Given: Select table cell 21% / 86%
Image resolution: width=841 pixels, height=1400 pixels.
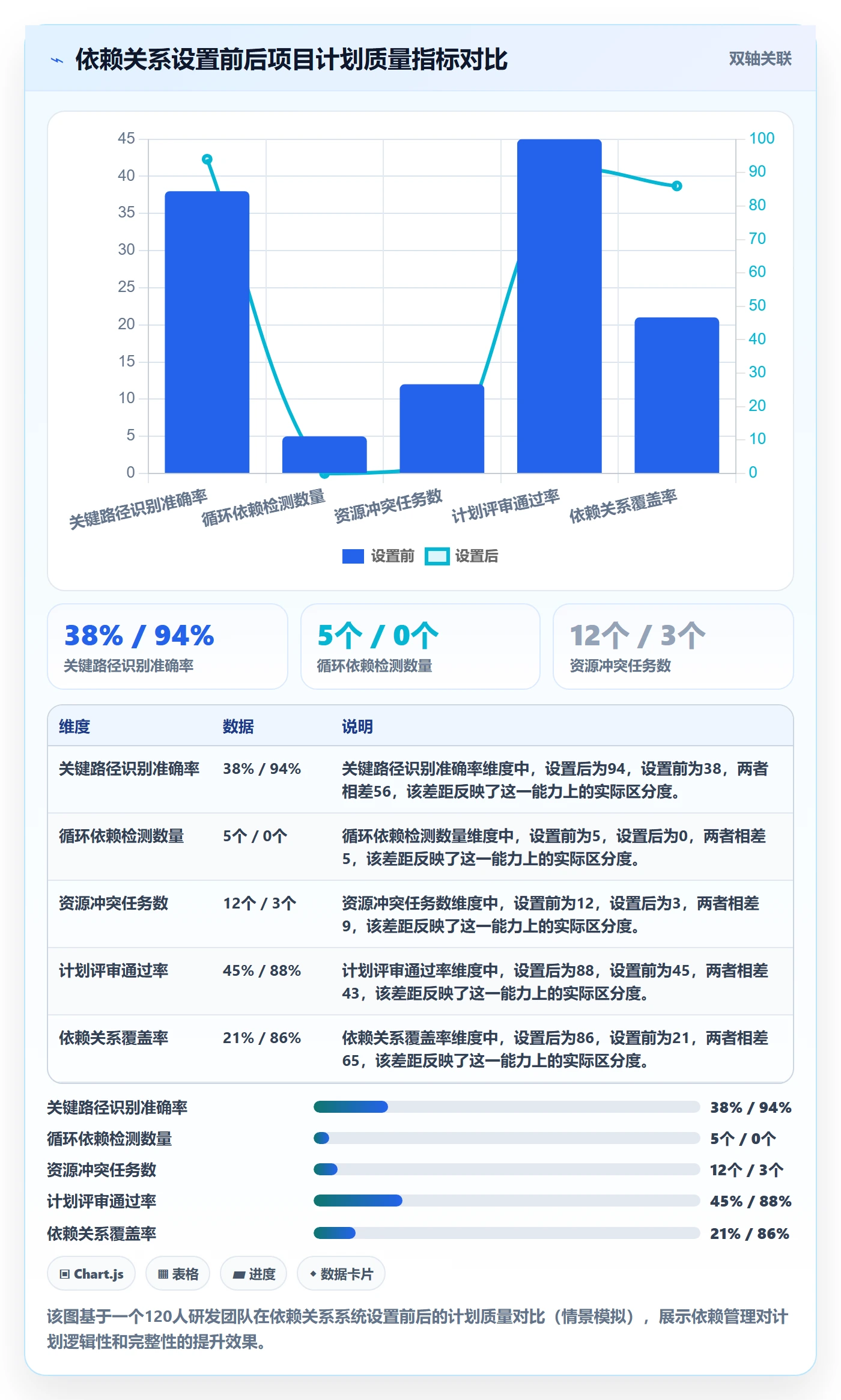Looking at the screenshot, I should [x=262, y=1038].
